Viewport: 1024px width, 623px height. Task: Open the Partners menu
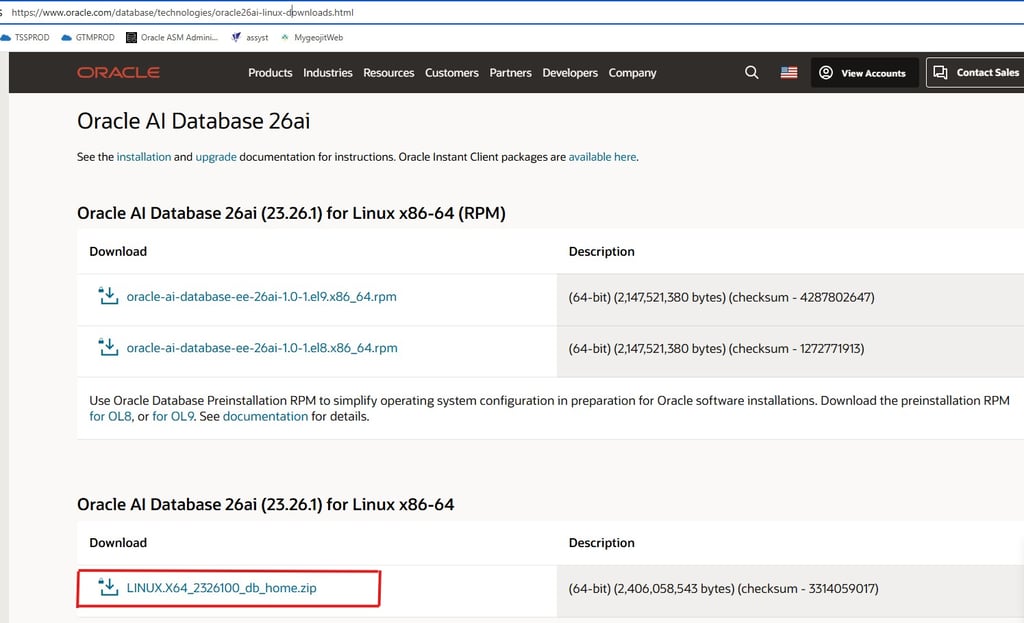(x=511, y=72)
